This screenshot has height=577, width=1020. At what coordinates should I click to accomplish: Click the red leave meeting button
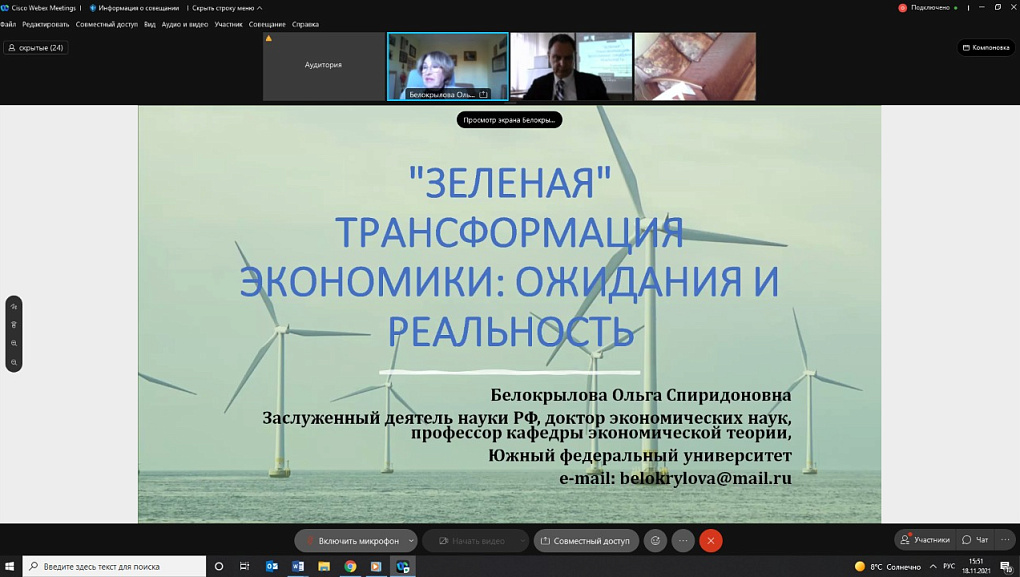pyautogui.click(x=711, y=540)
